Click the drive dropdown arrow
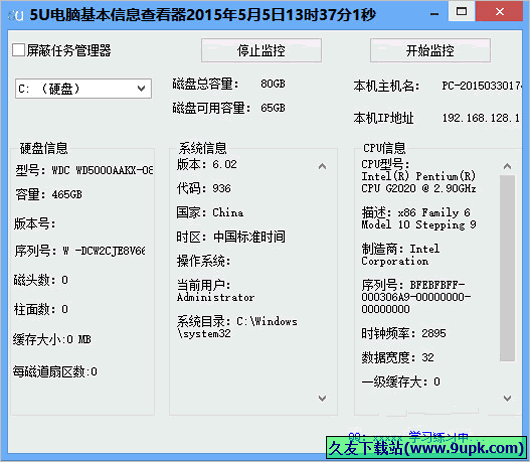530x462 pixels. [141, 89]
